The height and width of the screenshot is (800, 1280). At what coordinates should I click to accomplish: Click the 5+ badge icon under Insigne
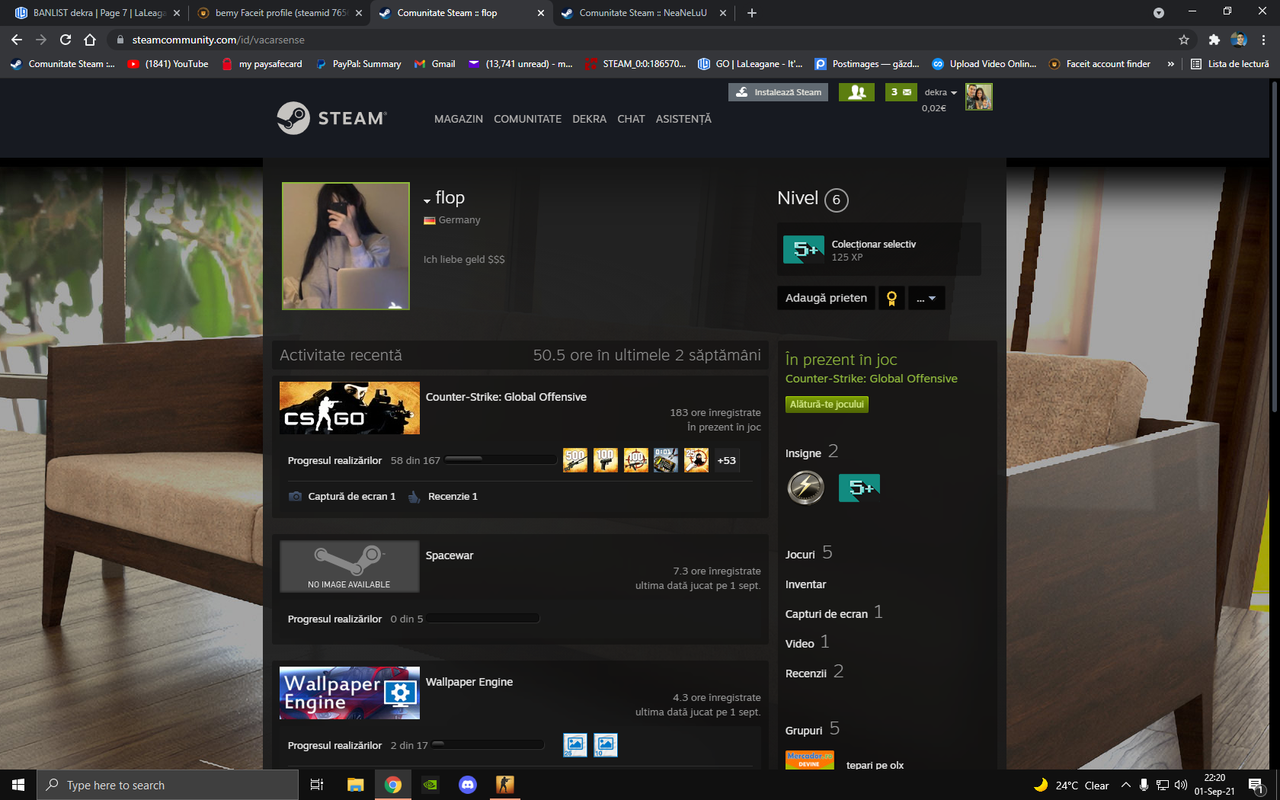859,487
